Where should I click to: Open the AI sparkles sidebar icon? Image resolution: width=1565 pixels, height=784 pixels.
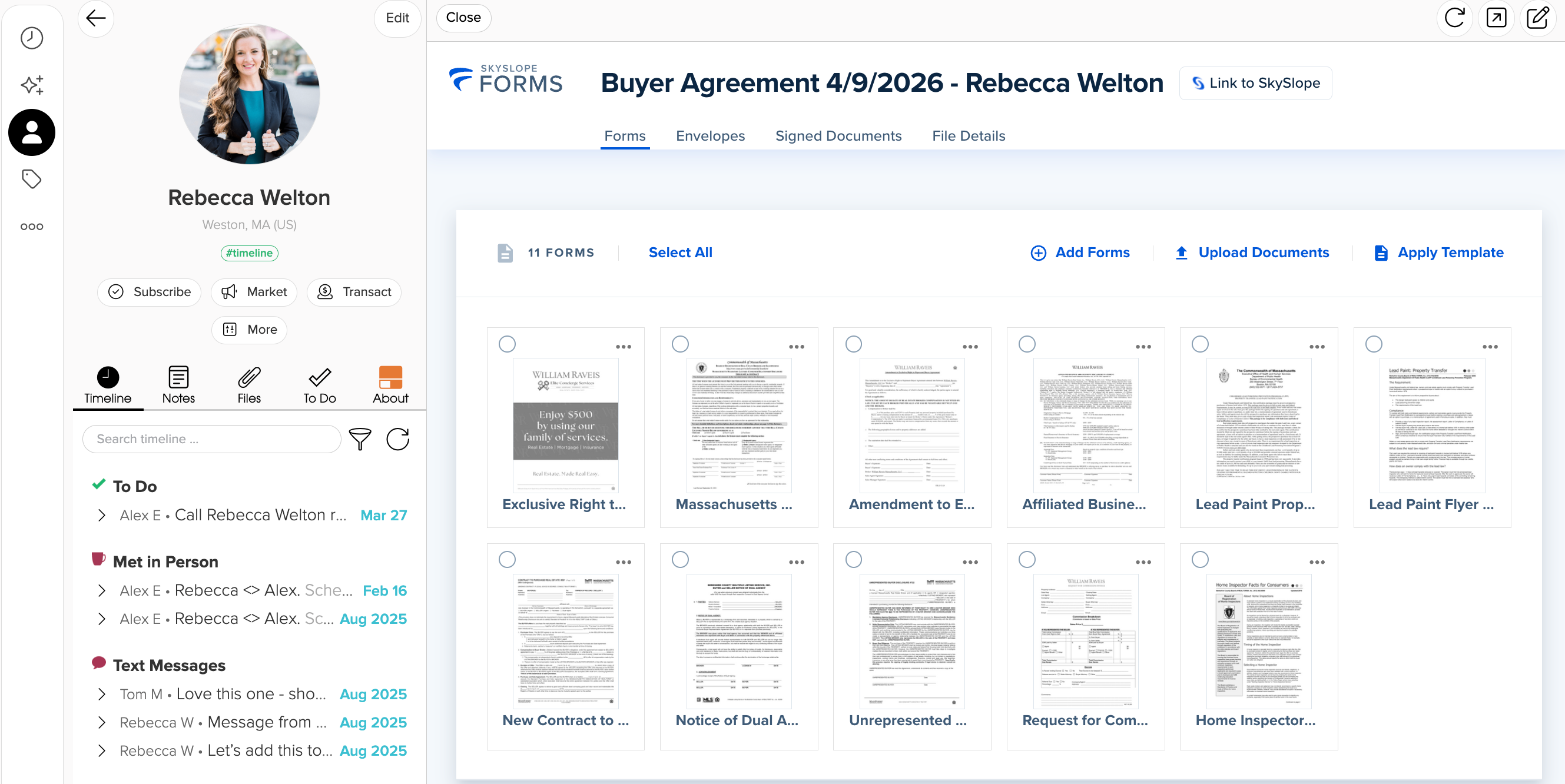pyautogui.click(x=32, y=85)
